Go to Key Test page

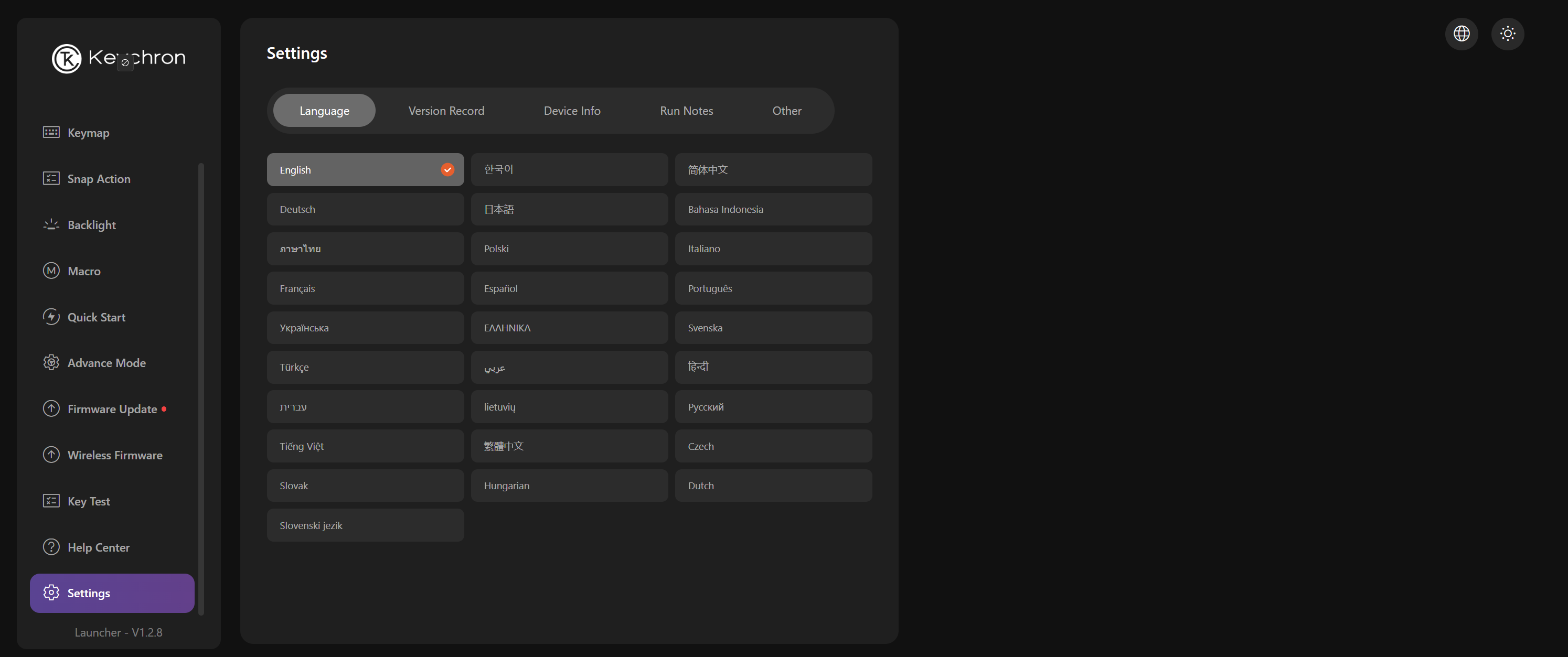pos(89,501)
